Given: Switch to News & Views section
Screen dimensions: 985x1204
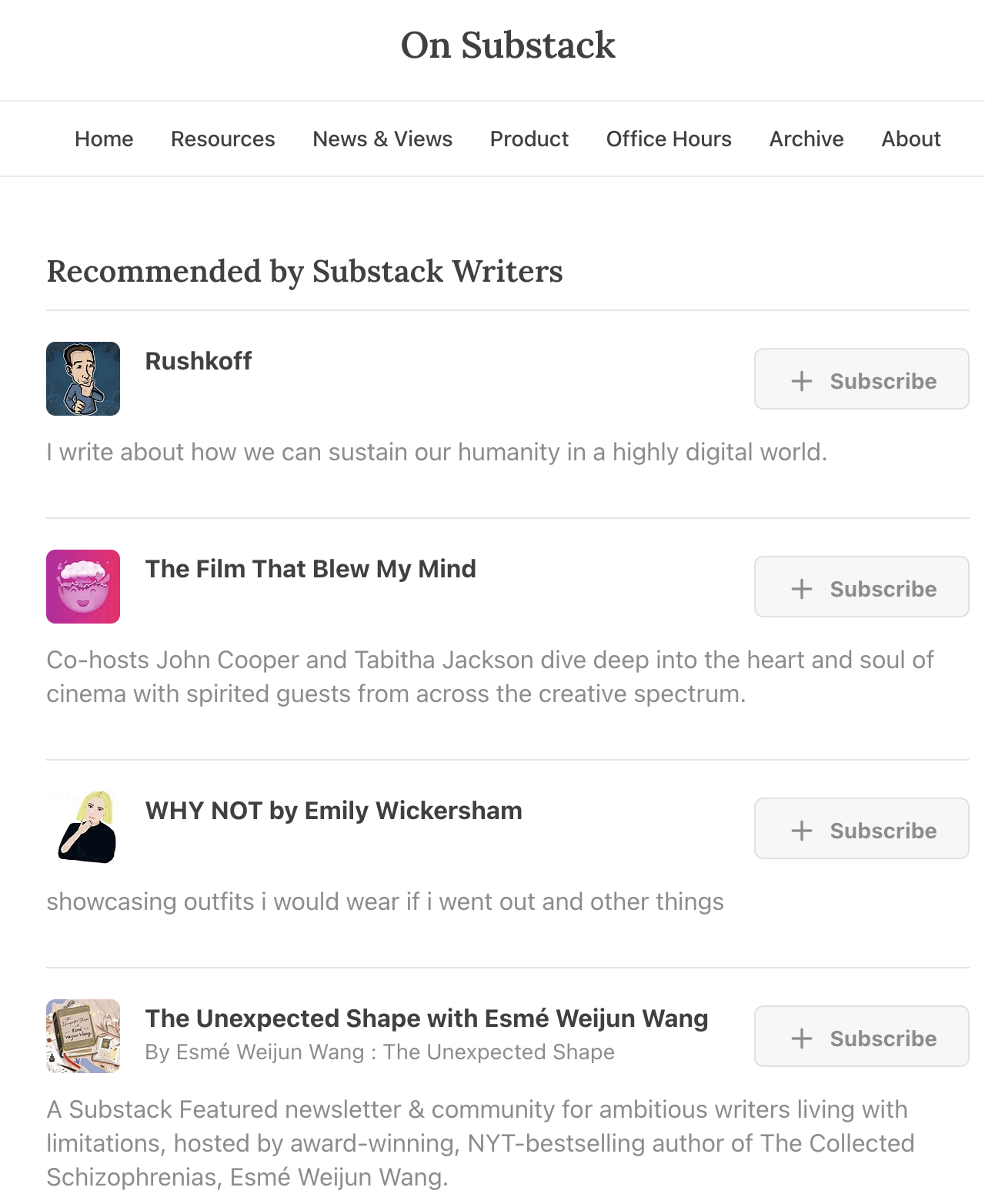Looking at the screenshot, I should [x=382, y=139].
